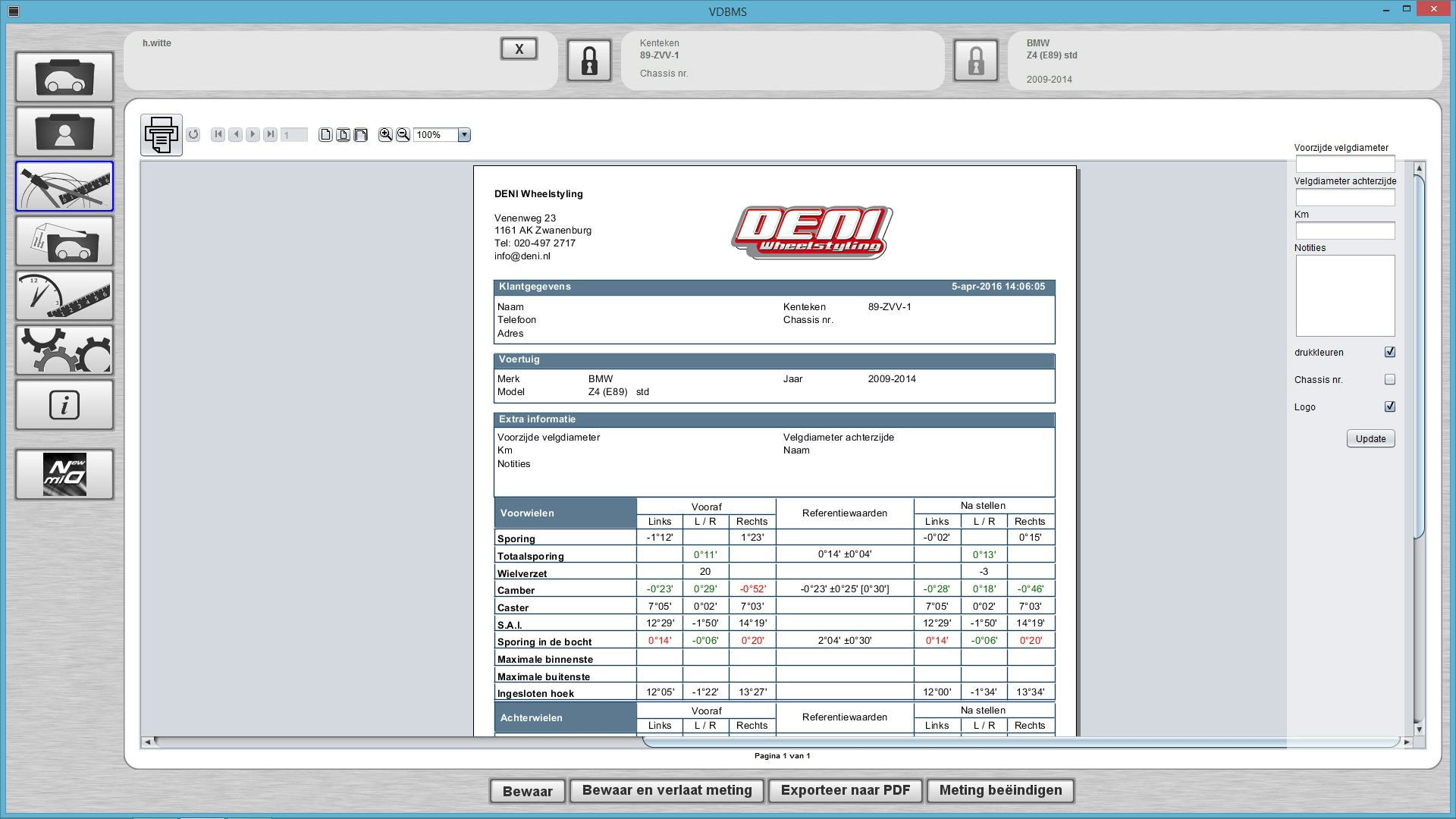Click Bewaar en verlaat meting button

coord(667,790)
